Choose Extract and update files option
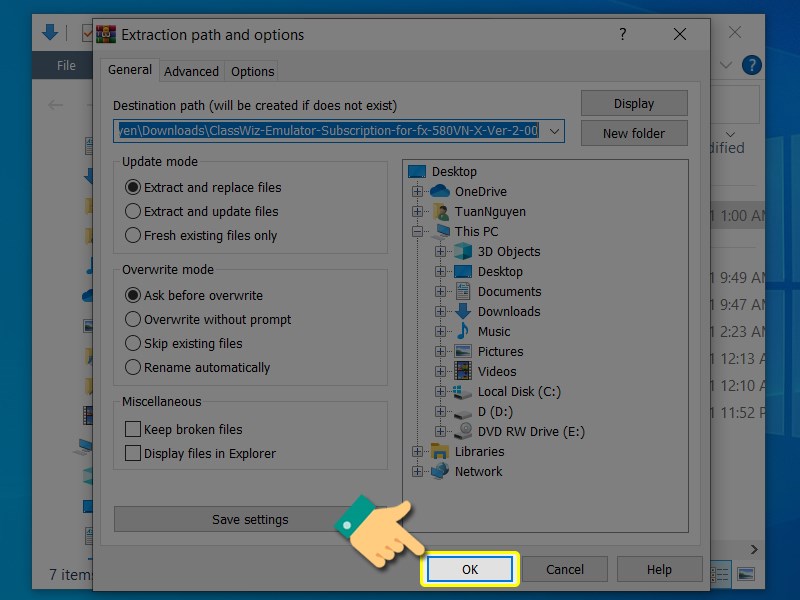800x600 pixels. pos(133,211)
